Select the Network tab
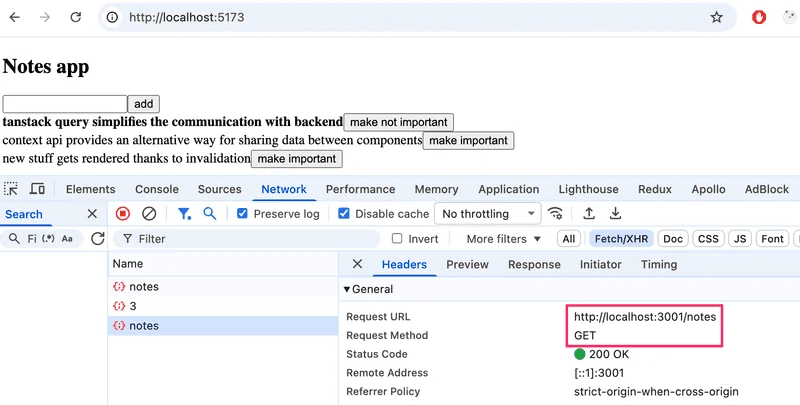The height and width of the screenshot is (405, 800). 284,189
